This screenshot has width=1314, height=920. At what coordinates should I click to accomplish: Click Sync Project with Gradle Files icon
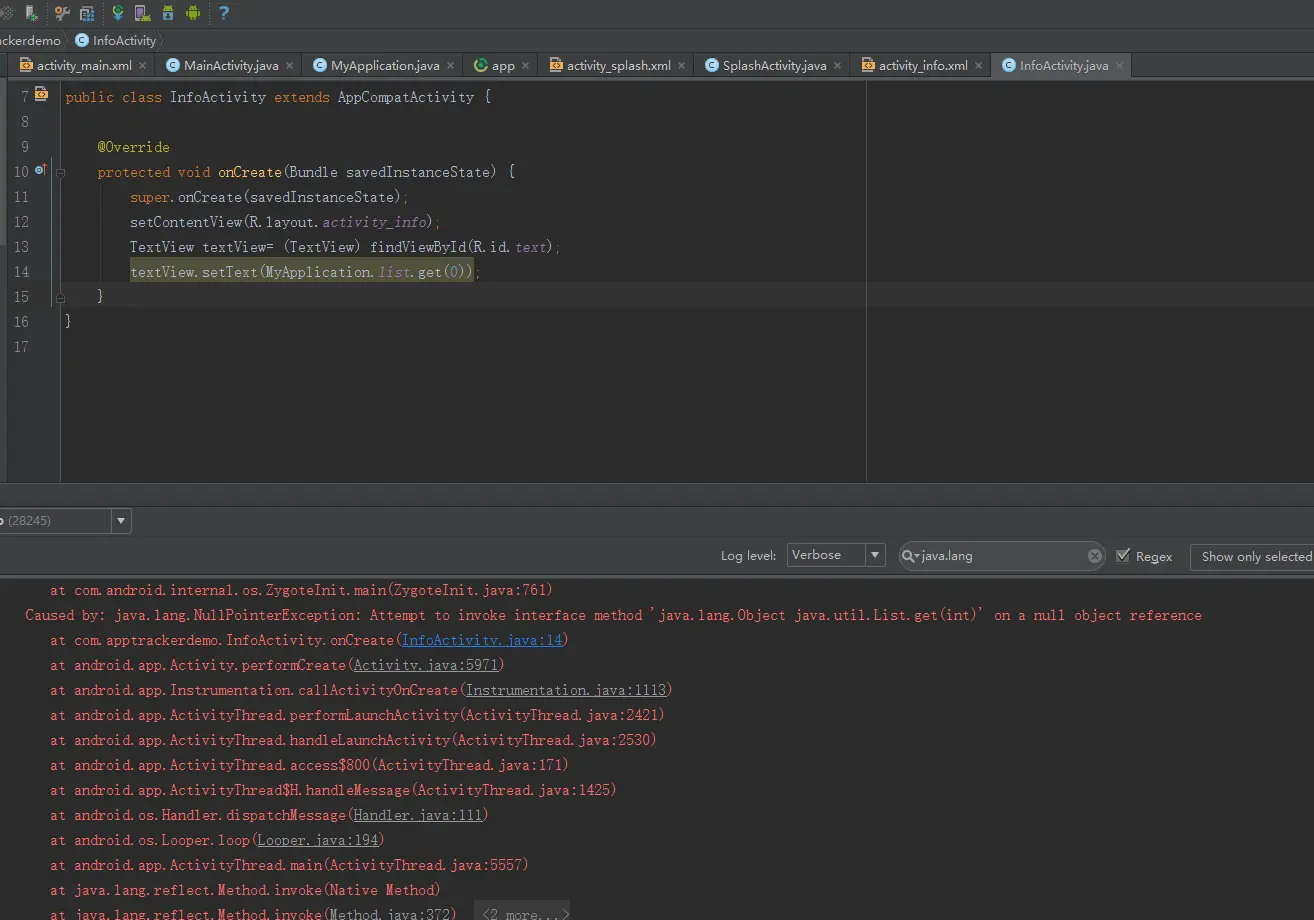click(118, 13)
